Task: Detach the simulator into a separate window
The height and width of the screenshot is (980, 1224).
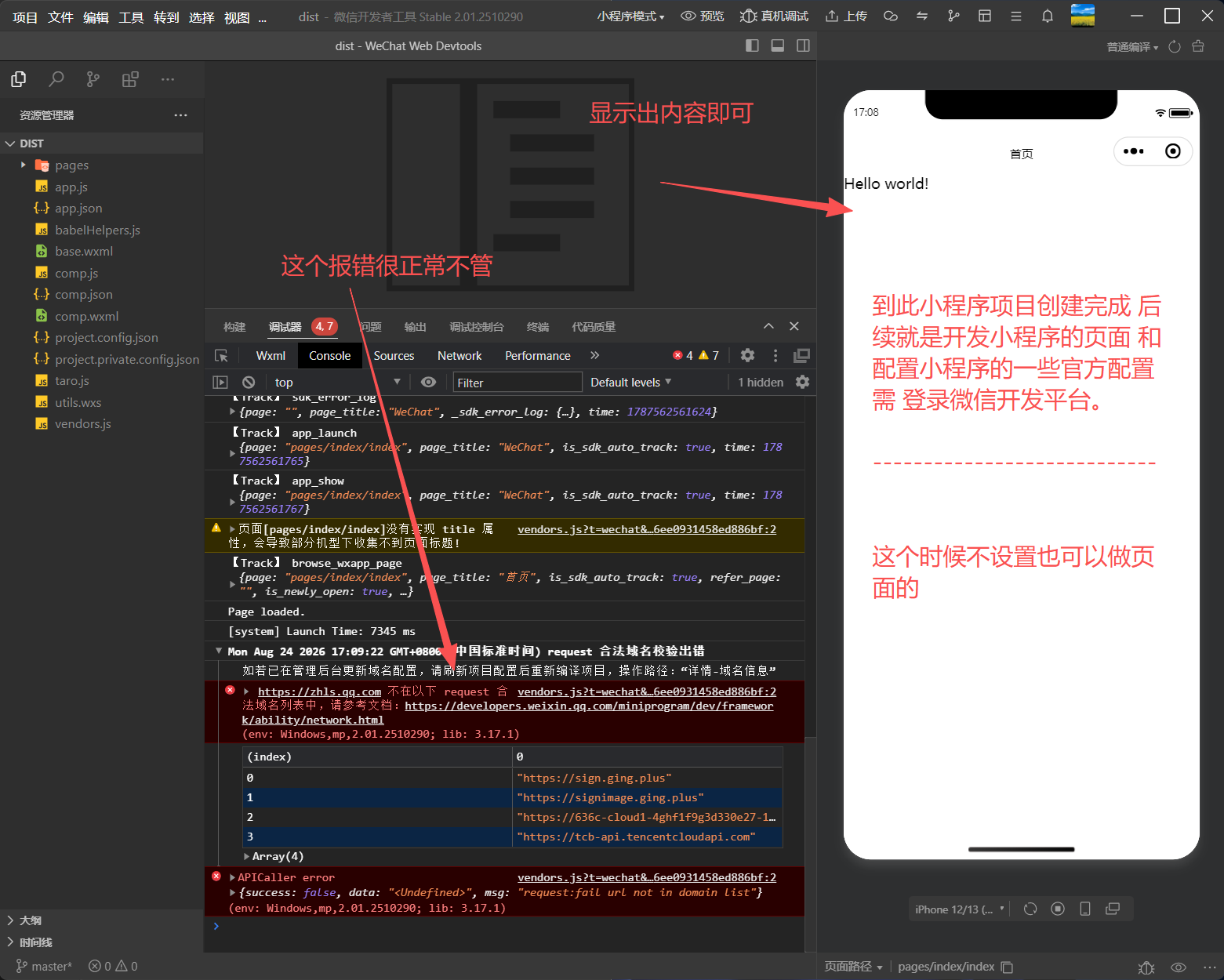Action: pos(1113,909)
